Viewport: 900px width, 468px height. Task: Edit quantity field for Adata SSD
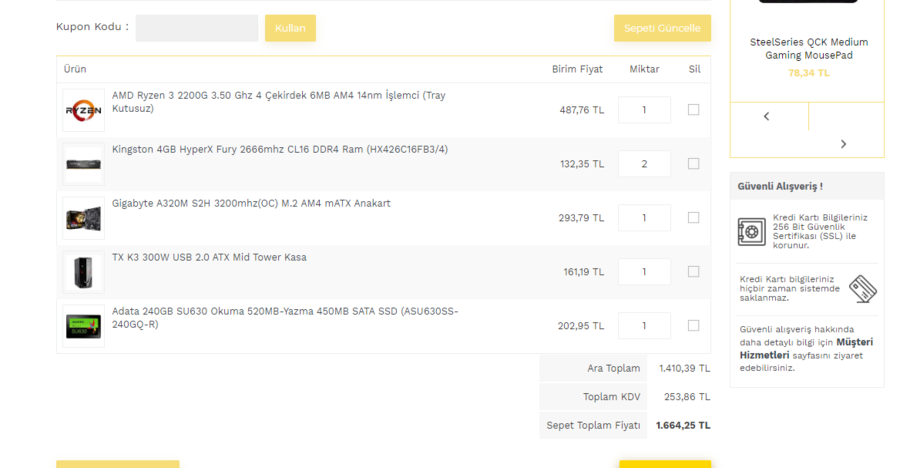tap(644, 326)
